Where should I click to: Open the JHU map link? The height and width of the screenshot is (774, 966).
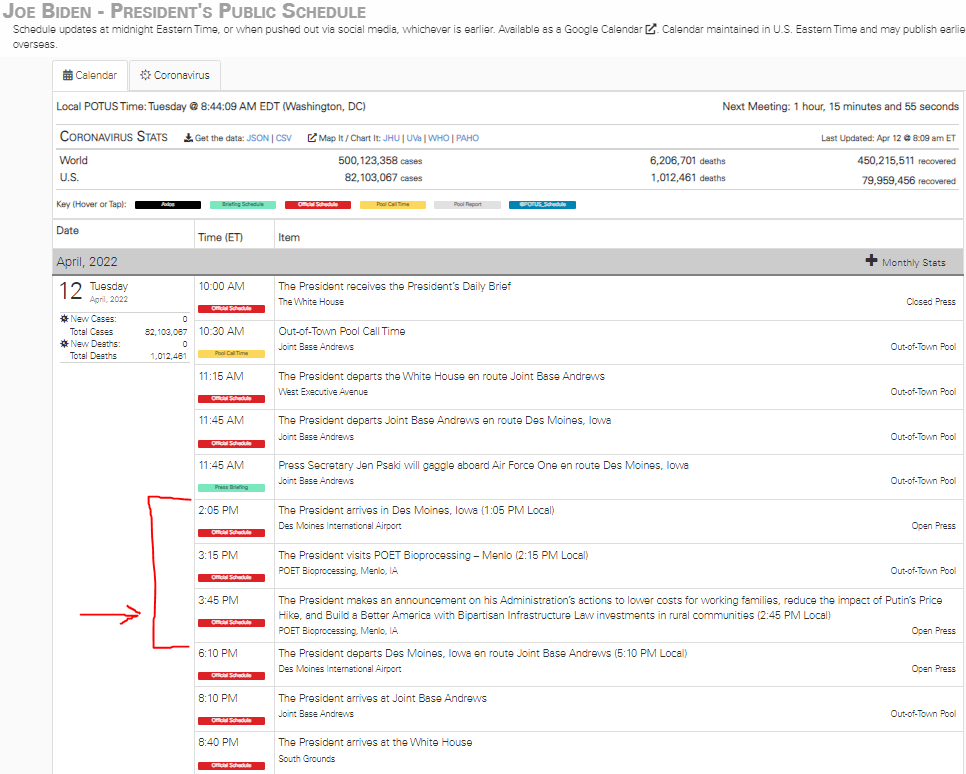[x=391, y=138]
